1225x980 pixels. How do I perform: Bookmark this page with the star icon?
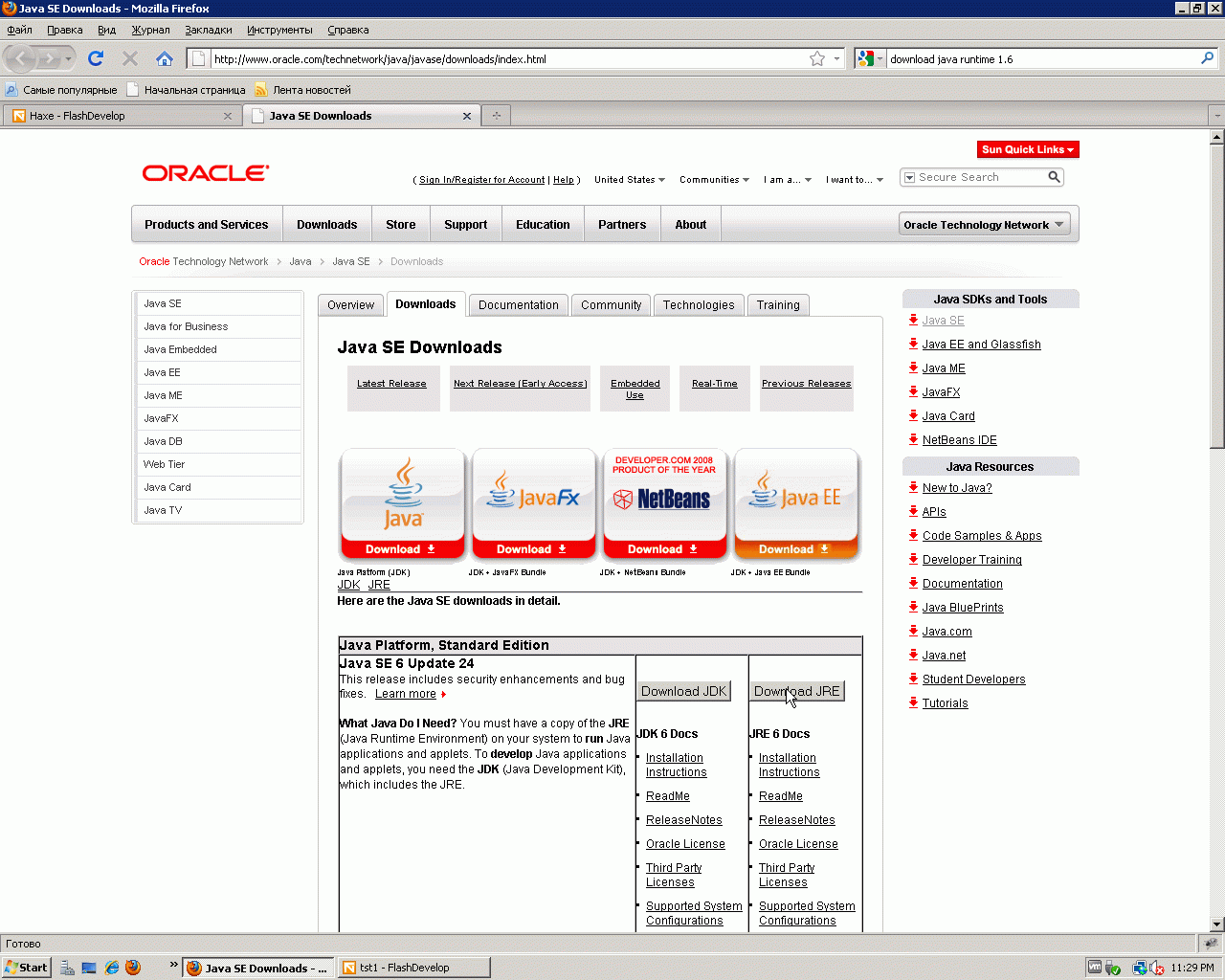pyautogui.click(x=817, y=58)
